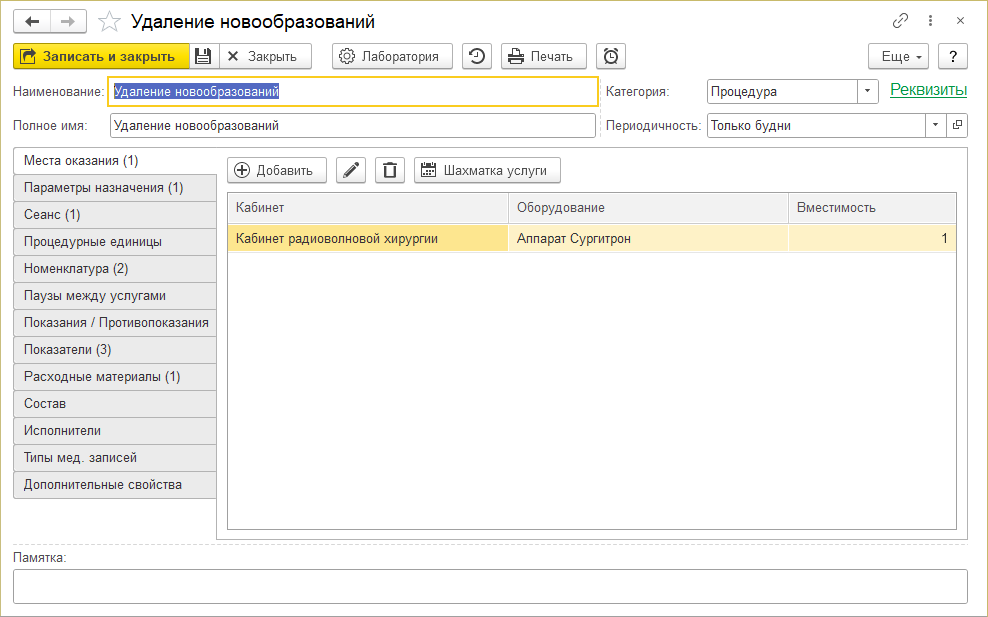This screenshot has height=617, width=988.
Task: Open the Еще menu
Action: tap(898, 56)
